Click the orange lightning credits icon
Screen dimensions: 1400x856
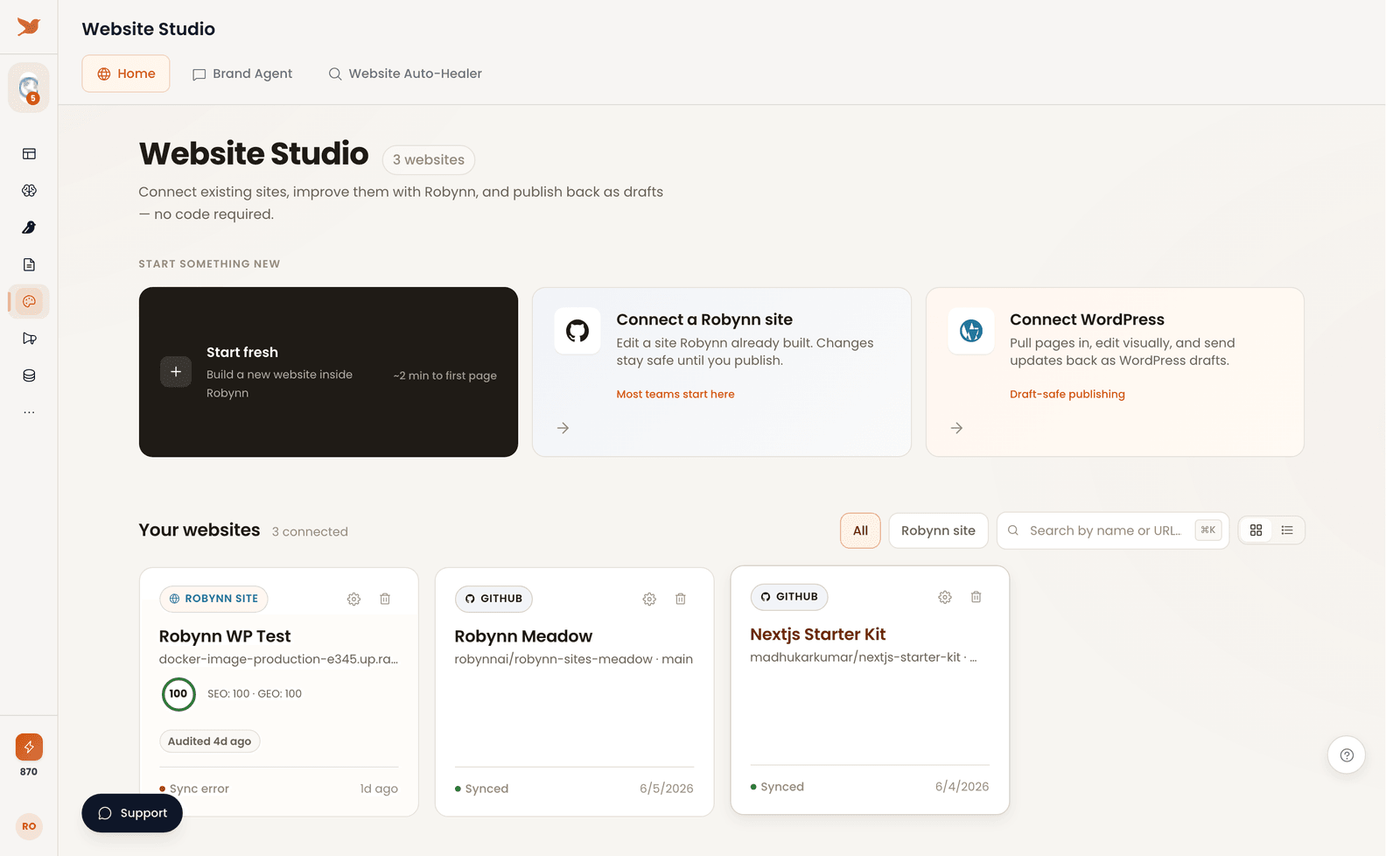(29, 747)
